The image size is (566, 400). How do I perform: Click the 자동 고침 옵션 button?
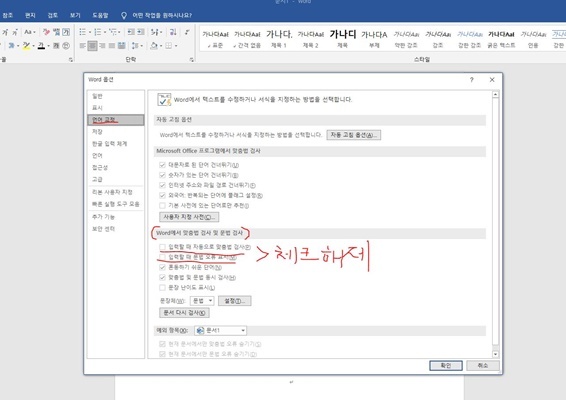tap(354, 135)
